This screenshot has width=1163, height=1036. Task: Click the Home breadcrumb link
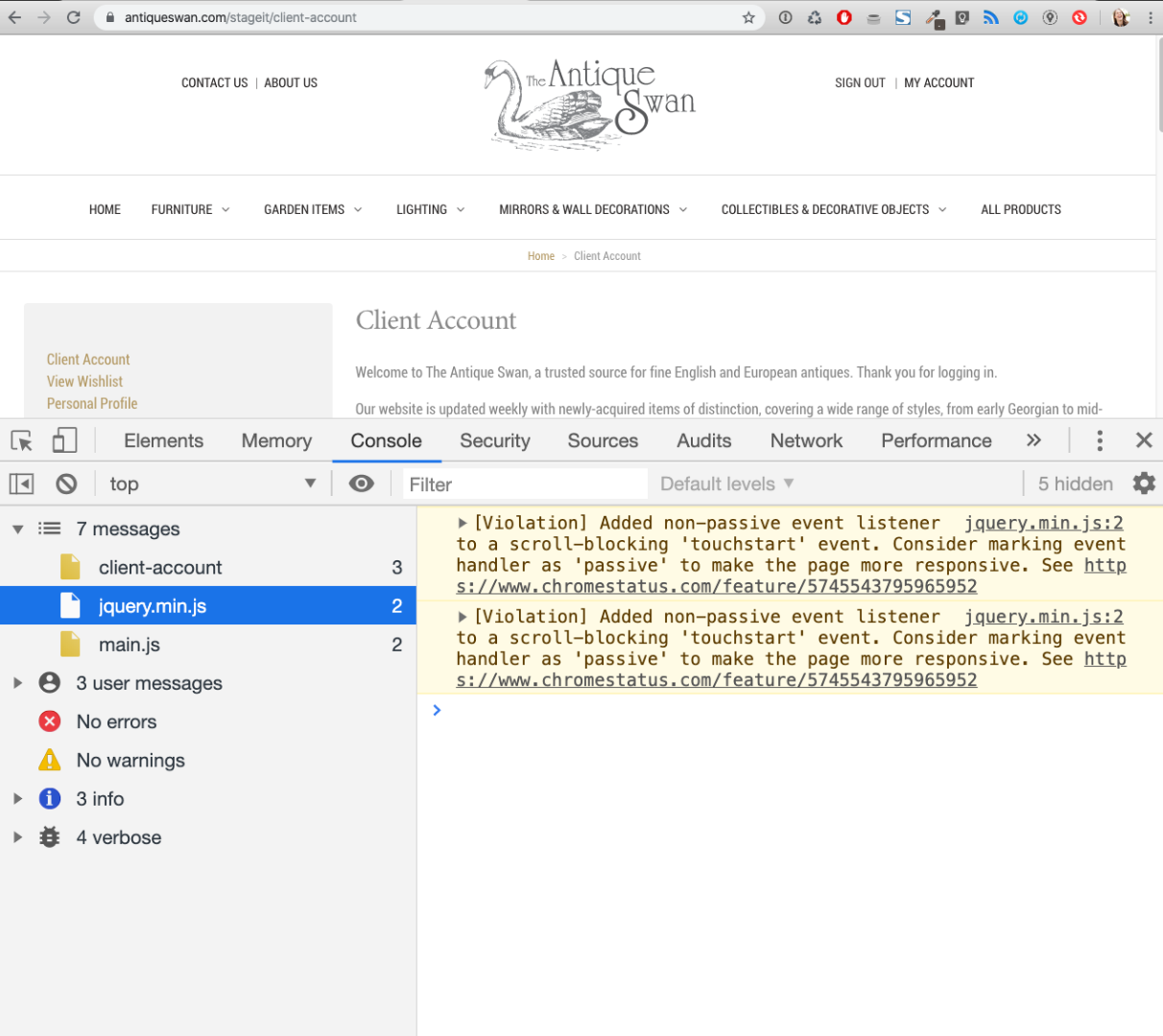[x=540, y=256]
